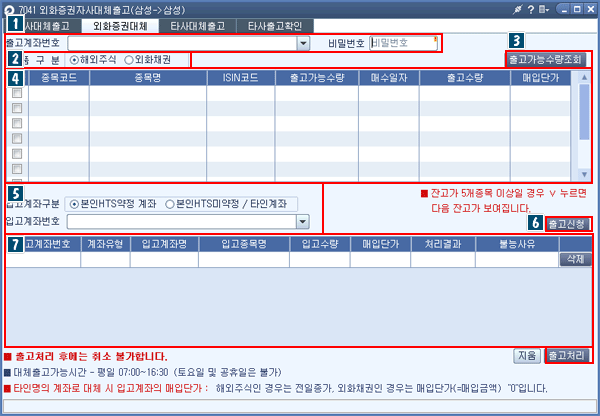Click the 처리결과 column header

coord(443,244)
